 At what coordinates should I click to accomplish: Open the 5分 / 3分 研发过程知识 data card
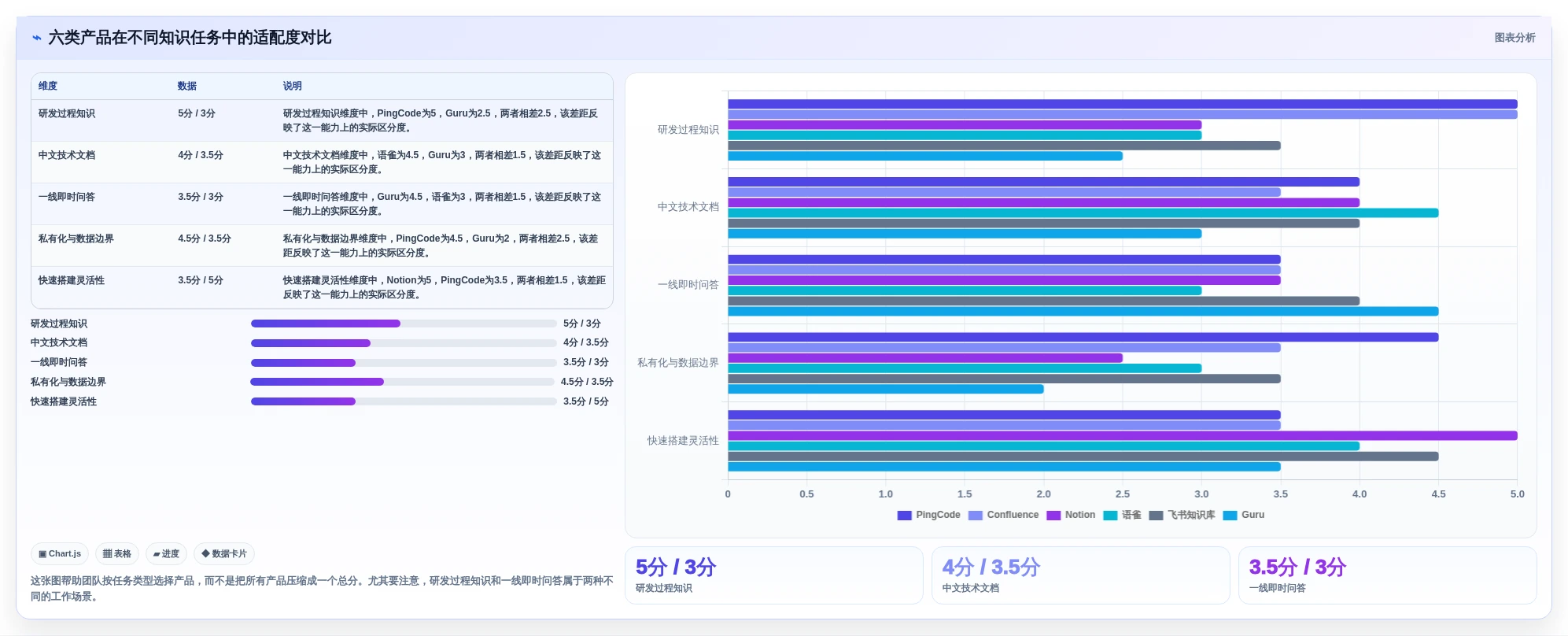pos(773,575)
